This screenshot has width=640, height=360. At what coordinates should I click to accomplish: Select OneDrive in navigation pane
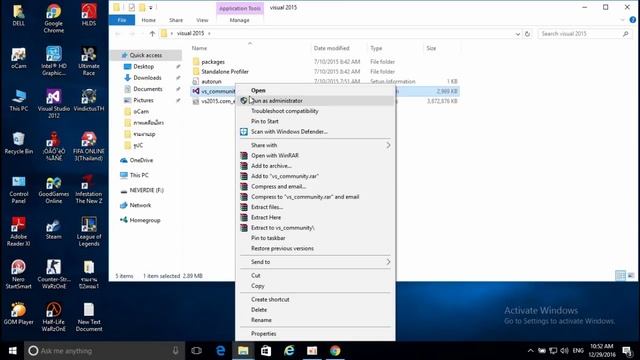click(x=141, y=160)
